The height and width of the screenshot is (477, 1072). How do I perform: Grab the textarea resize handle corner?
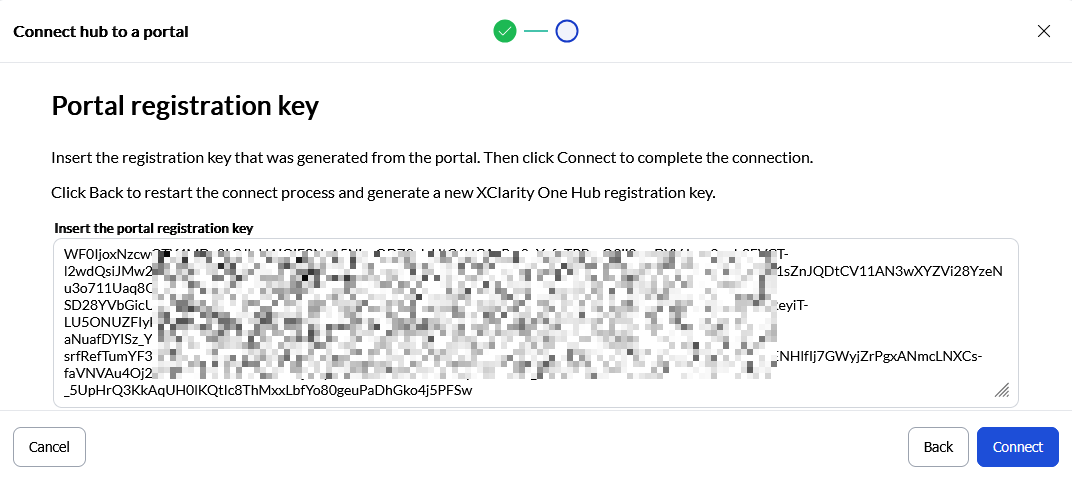(1002, 390)
